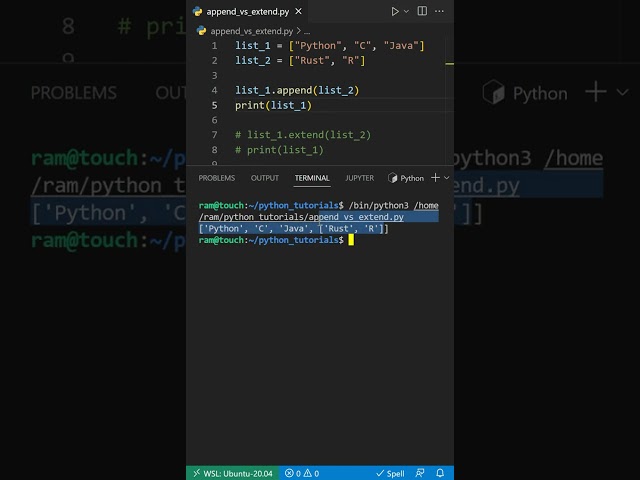Click commented print(list_1) on line 8
The width and height of the screenshot is (640, 480).
click(x=279, y=150)
